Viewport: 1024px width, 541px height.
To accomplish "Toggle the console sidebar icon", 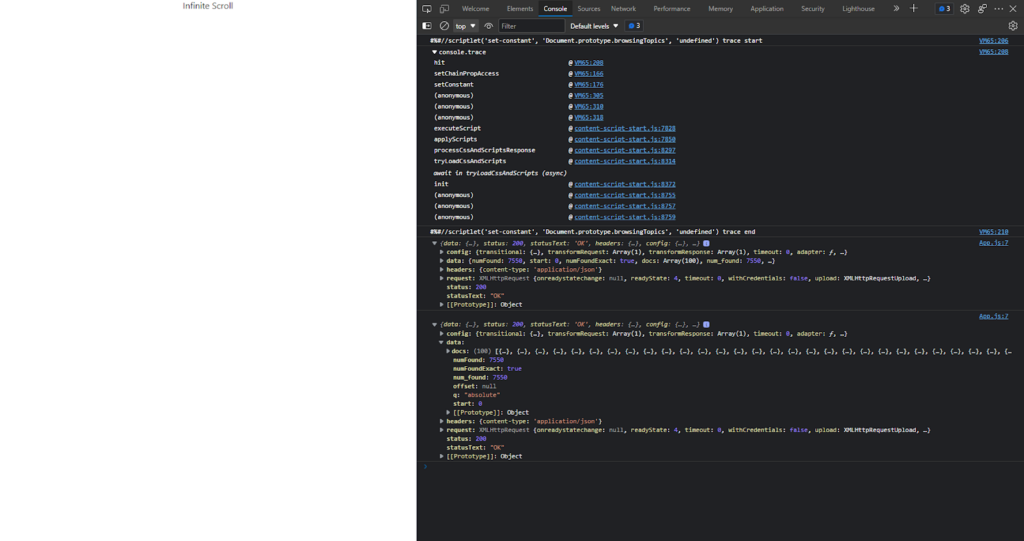I will coord(426,26).
